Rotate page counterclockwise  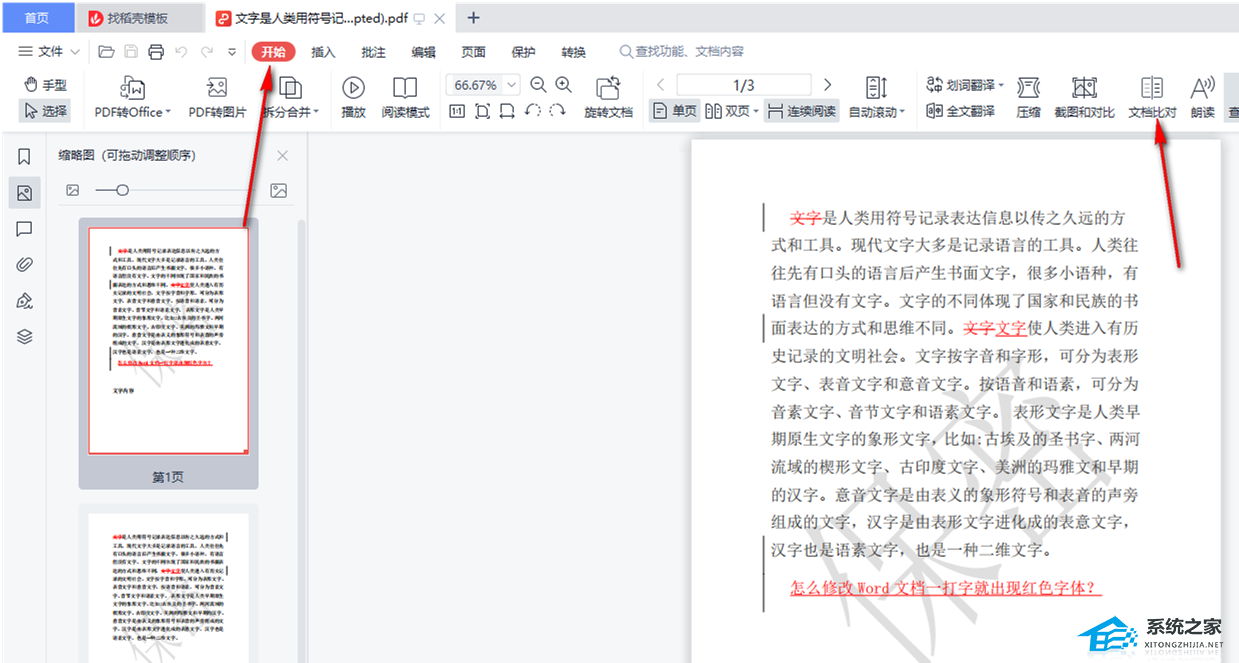[533, 111]
